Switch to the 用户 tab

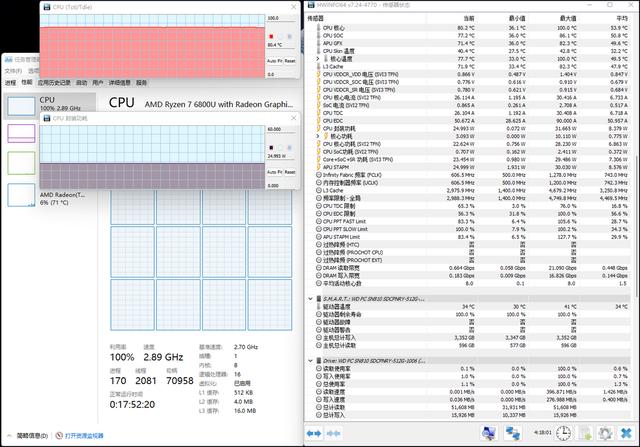[x=98, y=82]
